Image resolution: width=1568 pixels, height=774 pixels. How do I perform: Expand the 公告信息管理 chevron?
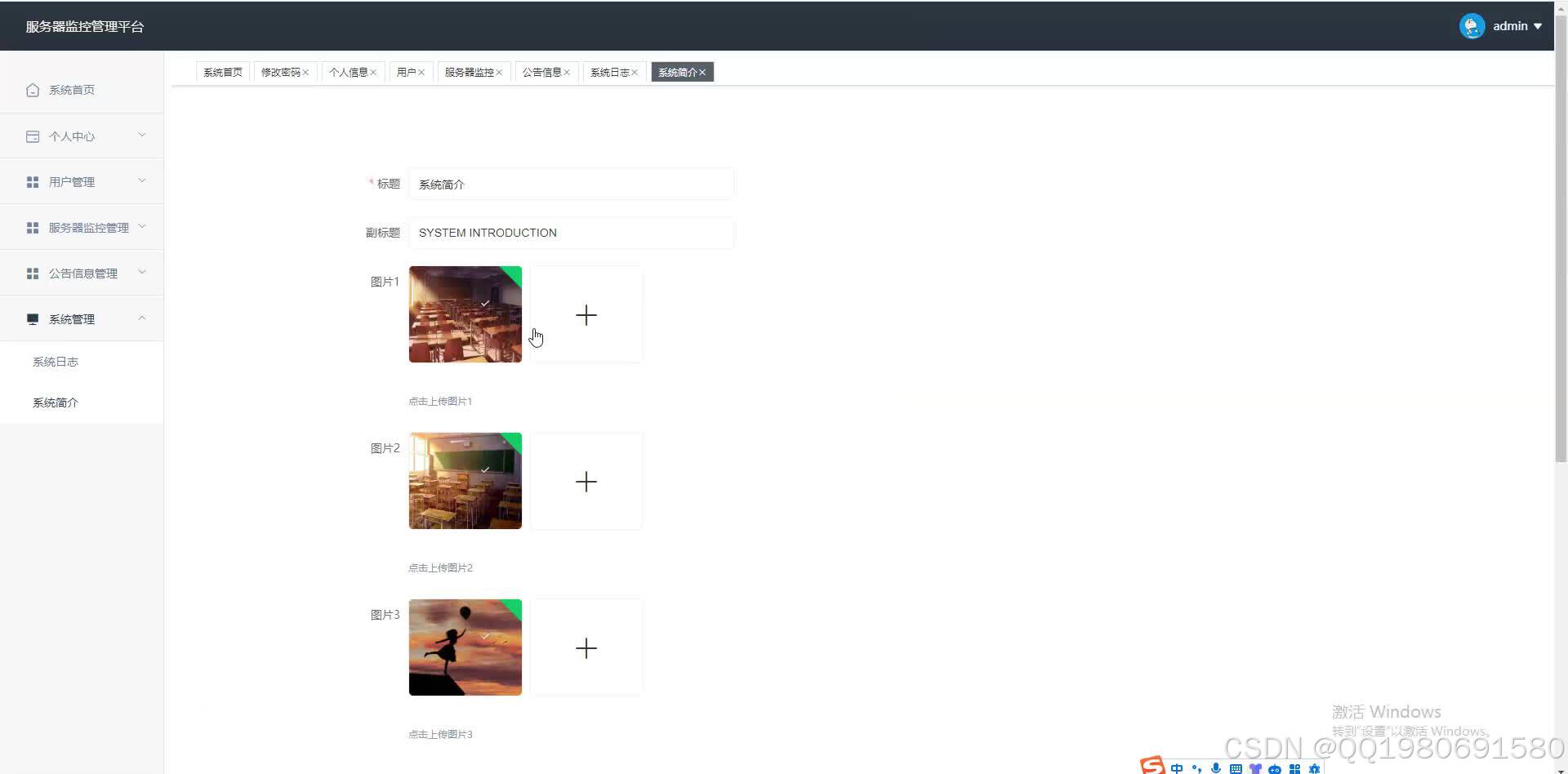(142, 272)
